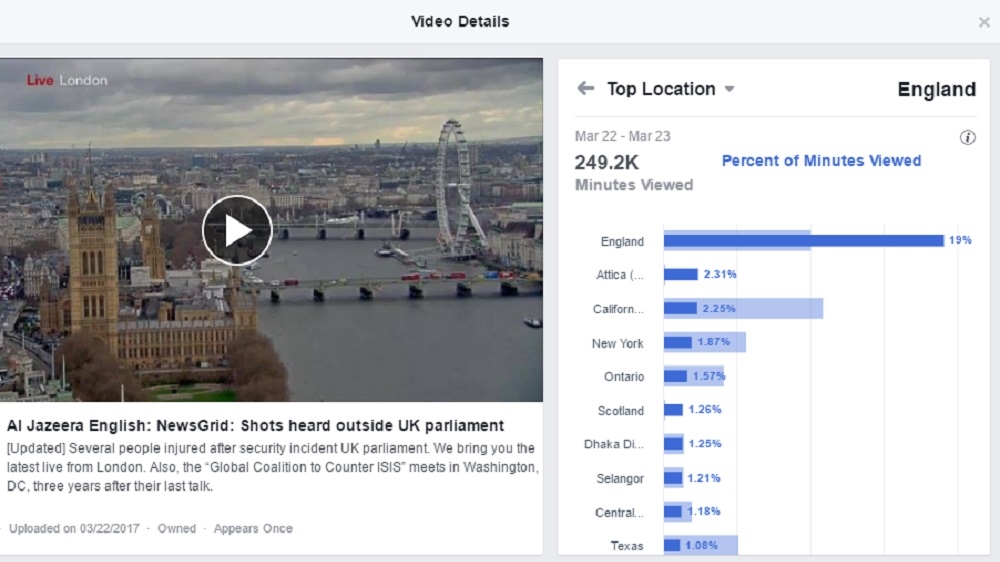1000x562 pixels.
Task: Click the Mar 22 - Mar 23 date range
Action: (622, 136)
